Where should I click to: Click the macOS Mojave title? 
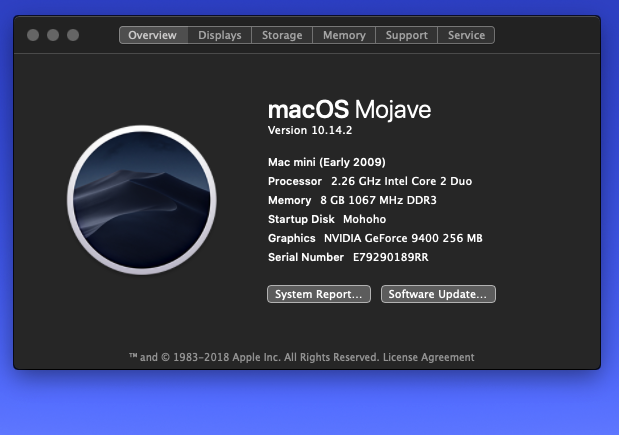click(x=349, y=109)
